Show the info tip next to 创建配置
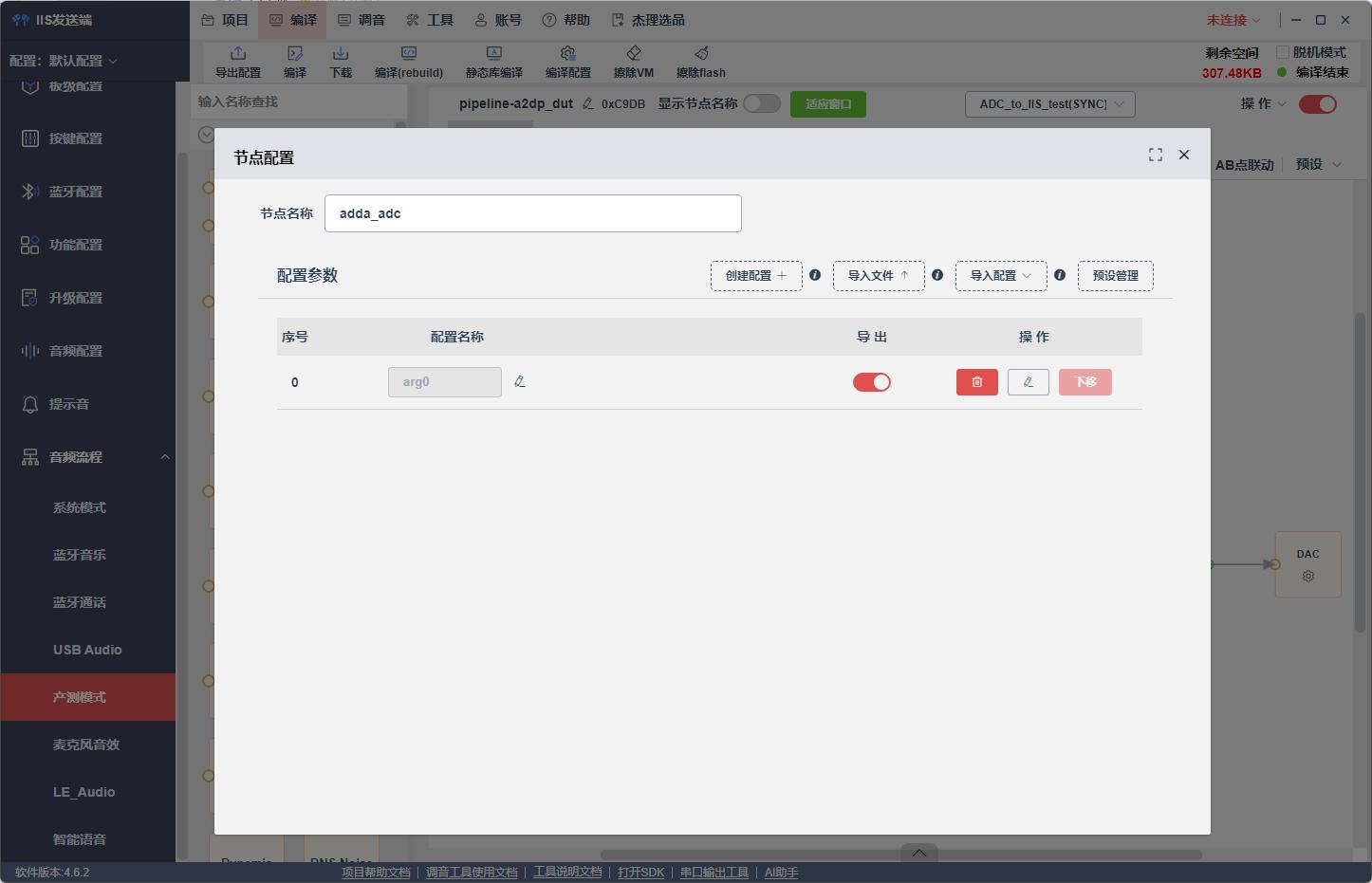 click(815, 275)
